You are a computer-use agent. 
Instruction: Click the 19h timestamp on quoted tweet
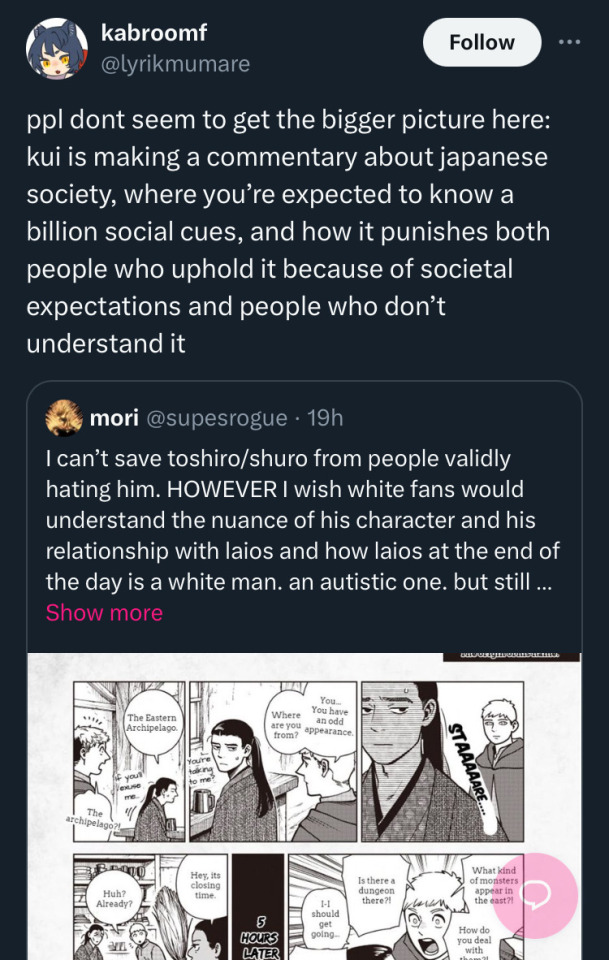click(x=324, y=418)
